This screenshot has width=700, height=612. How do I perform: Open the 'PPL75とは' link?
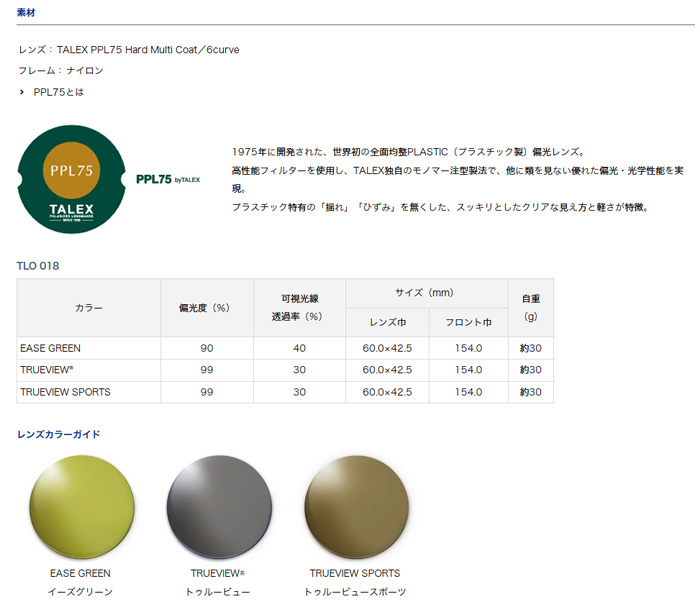pos(58,92)
